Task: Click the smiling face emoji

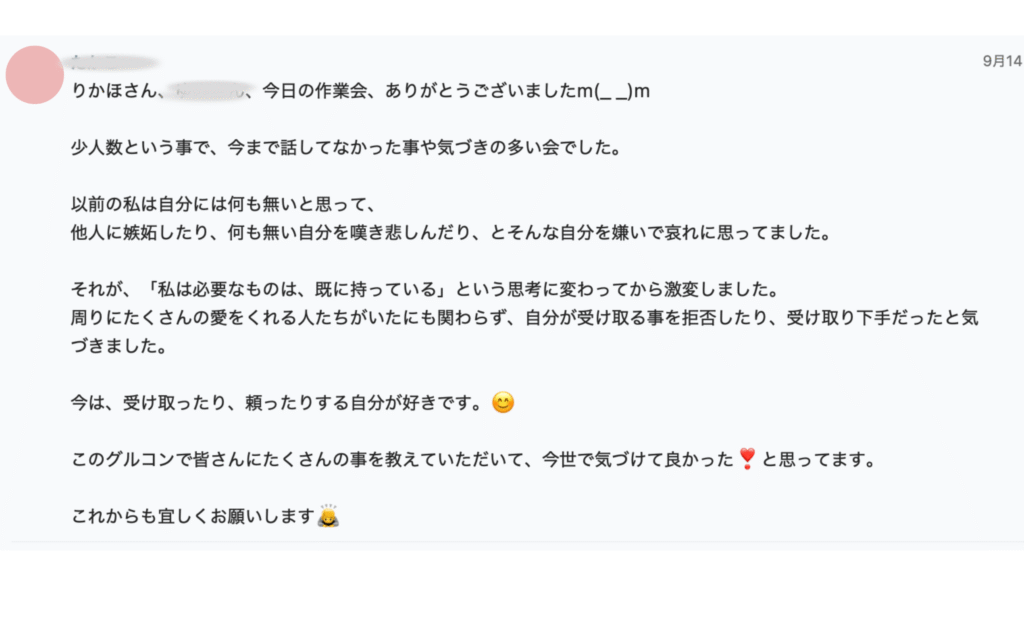Action: click(504, 404)
